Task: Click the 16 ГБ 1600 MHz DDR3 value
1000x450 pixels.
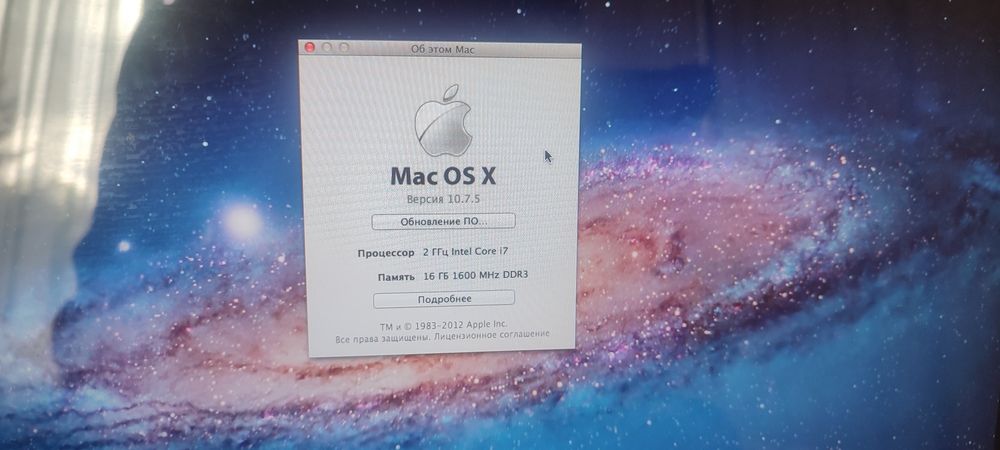Action: (476, 276)
